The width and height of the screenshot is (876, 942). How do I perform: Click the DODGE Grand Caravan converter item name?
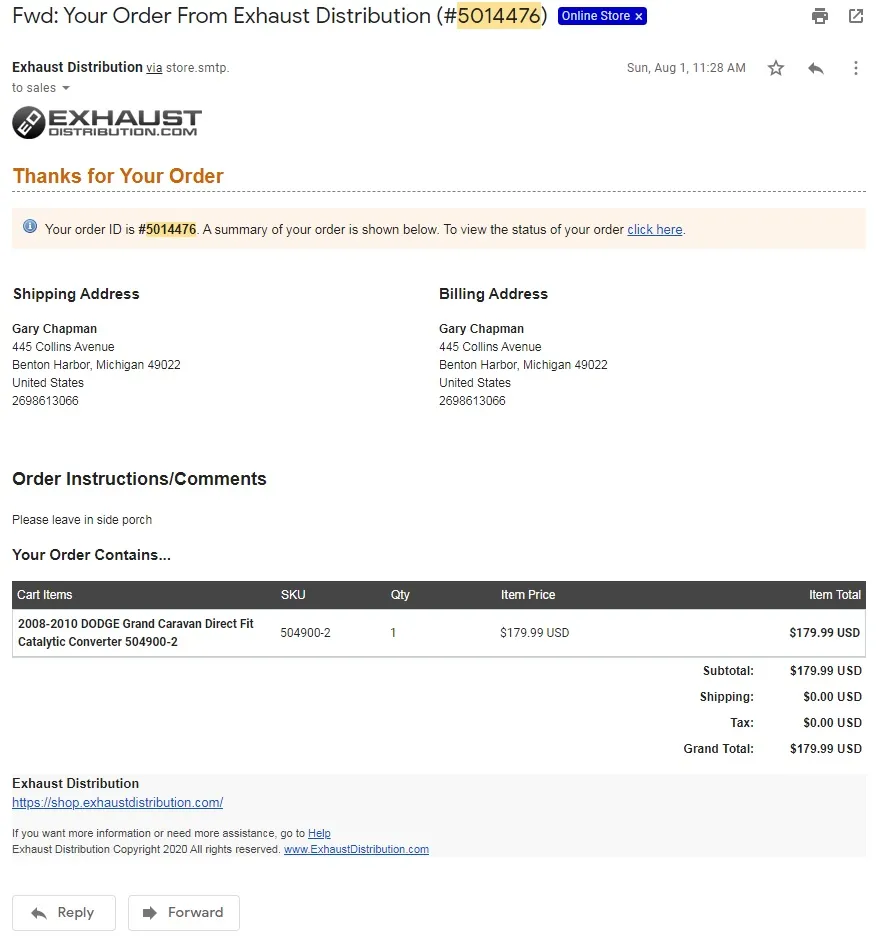(x=136, y=633)
